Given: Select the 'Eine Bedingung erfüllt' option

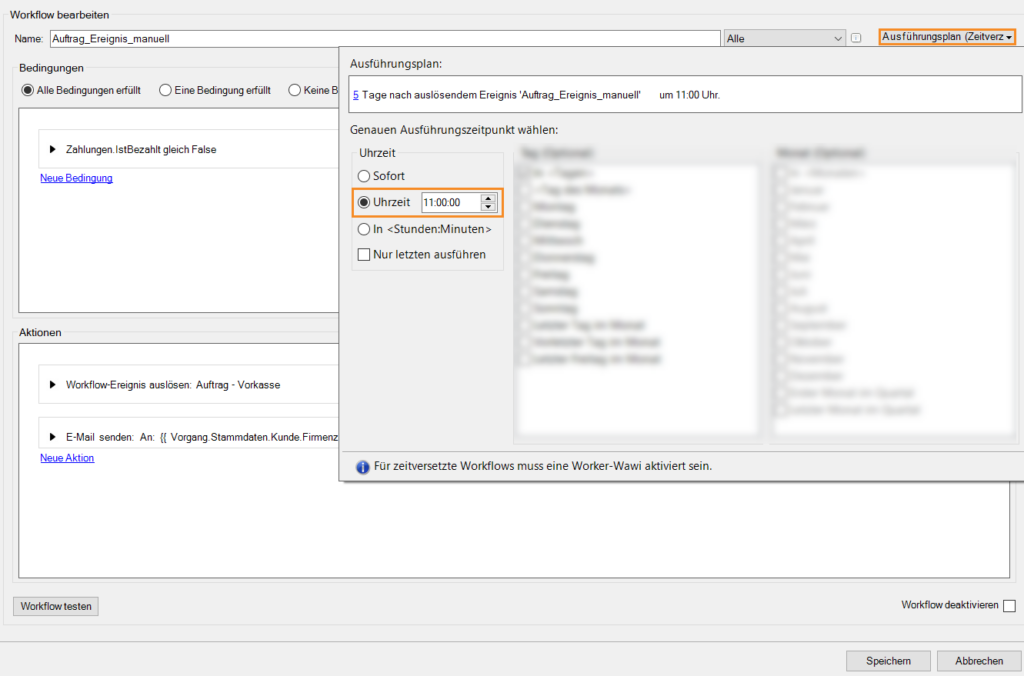Looking at the screenshot, I should (166, 90).
